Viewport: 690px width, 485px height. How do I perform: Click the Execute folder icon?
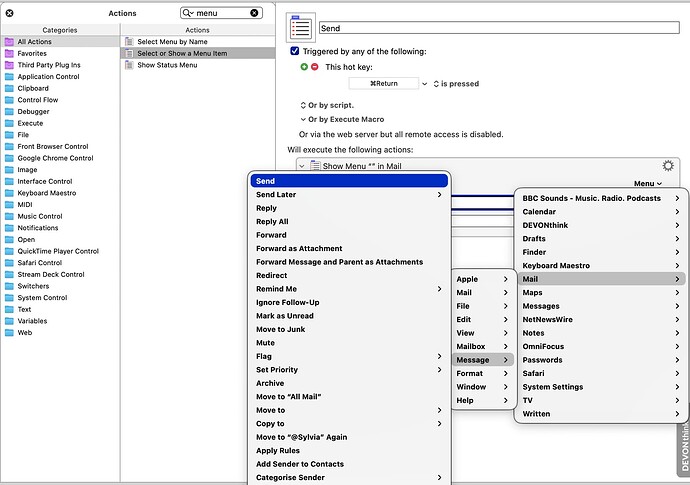(x=9, y=123)
